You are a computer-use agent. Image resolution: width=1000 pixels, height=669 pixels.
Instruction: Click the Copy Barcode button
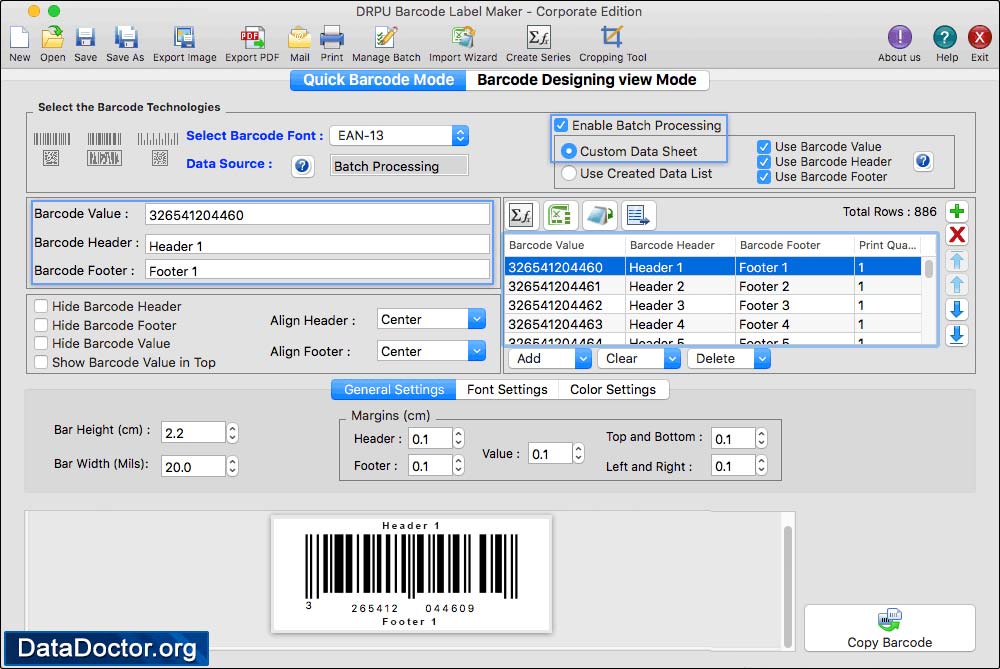890,628
